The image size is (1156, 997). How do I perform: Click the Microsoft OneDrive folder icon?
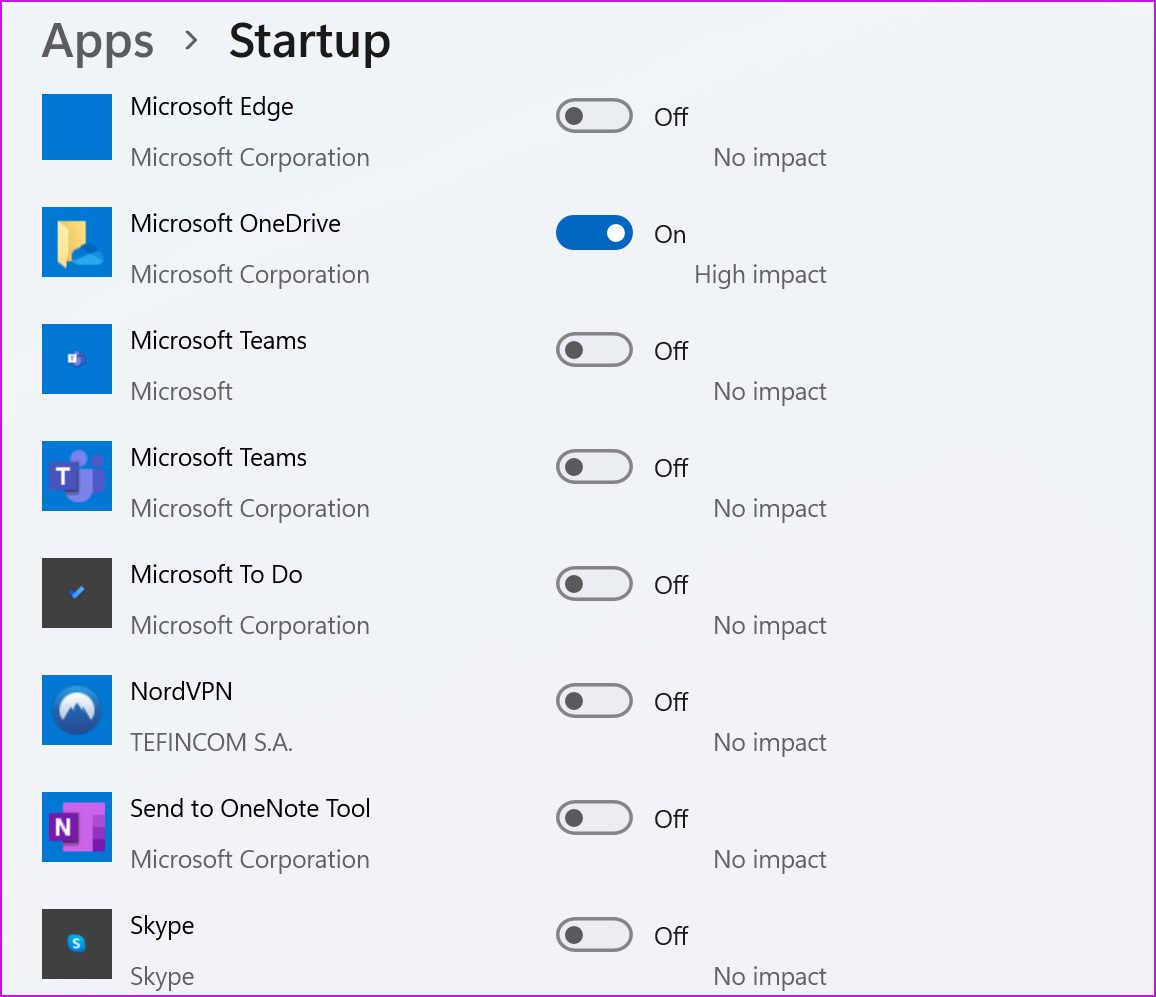pyautogui.click(x=77, y=242)
